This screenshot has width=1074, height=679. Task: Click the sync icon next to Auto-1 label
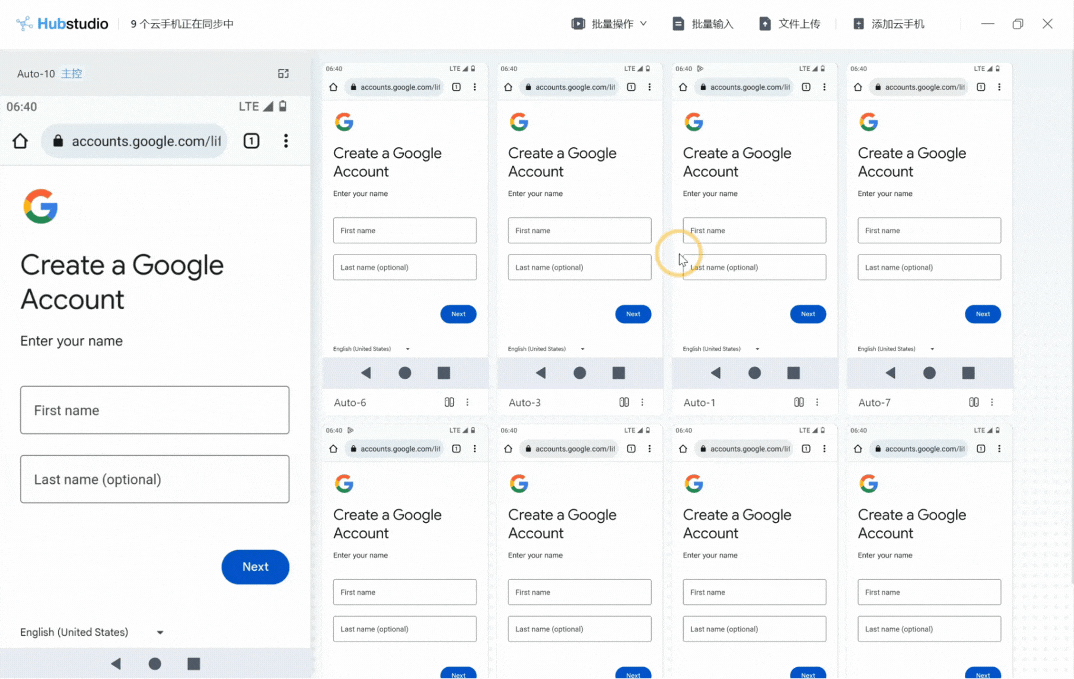(799, 402)
